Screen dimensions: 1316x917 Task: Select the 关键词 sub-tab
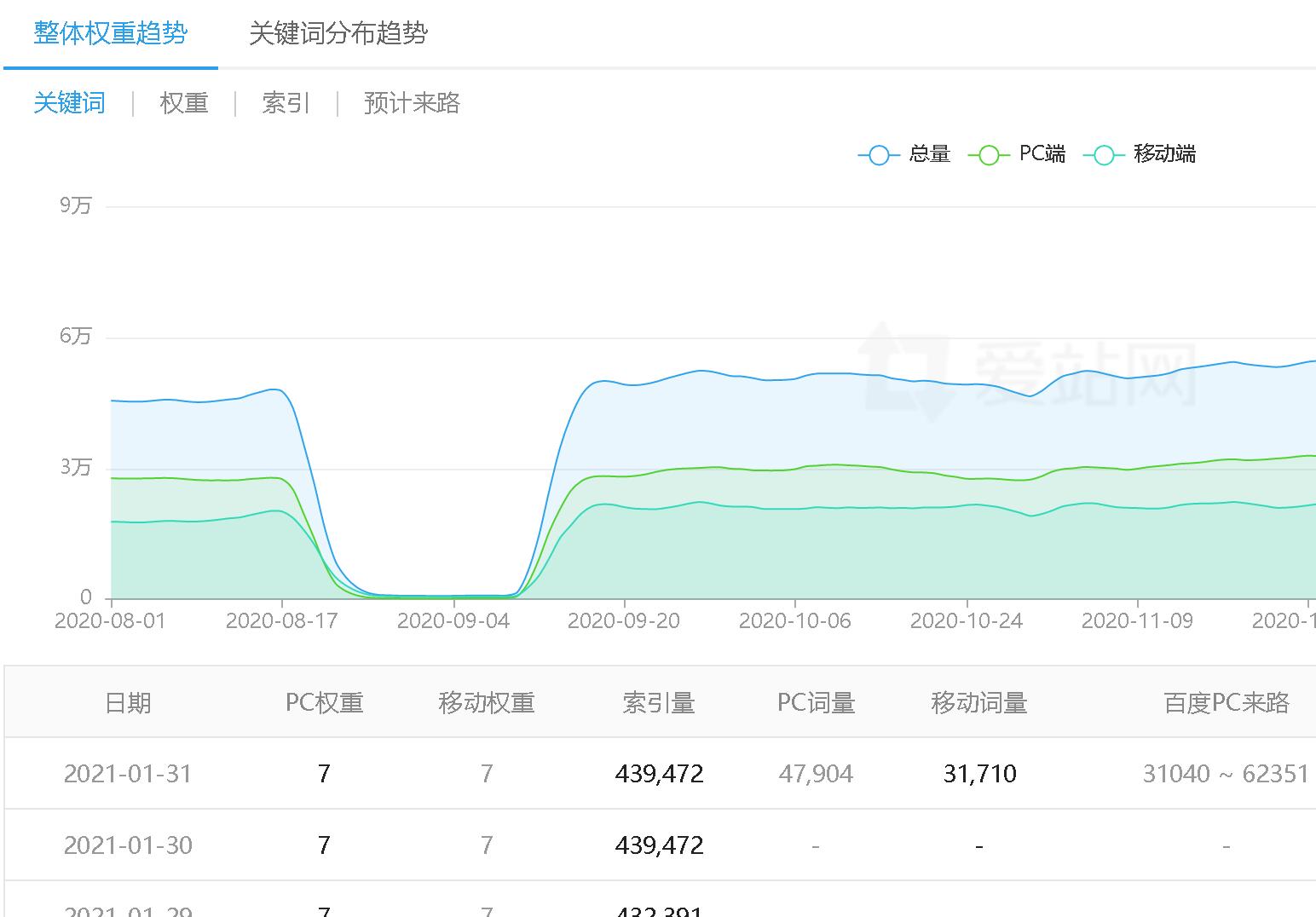[x=70, y=103]
